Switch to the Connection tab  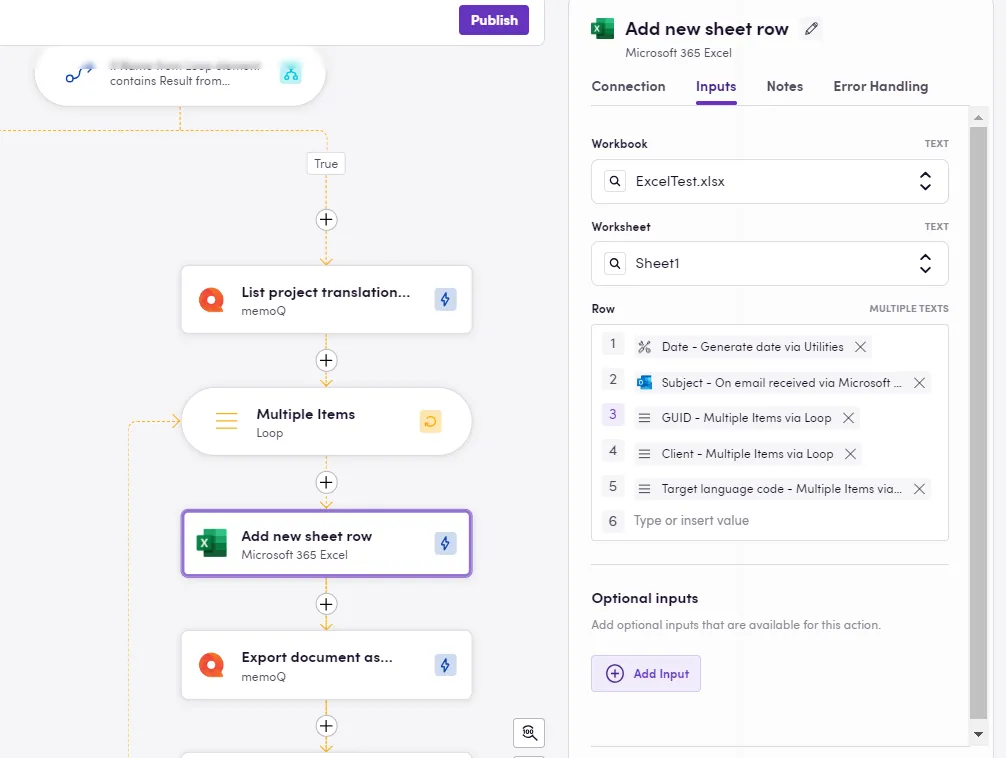click(x=629, y=87)
